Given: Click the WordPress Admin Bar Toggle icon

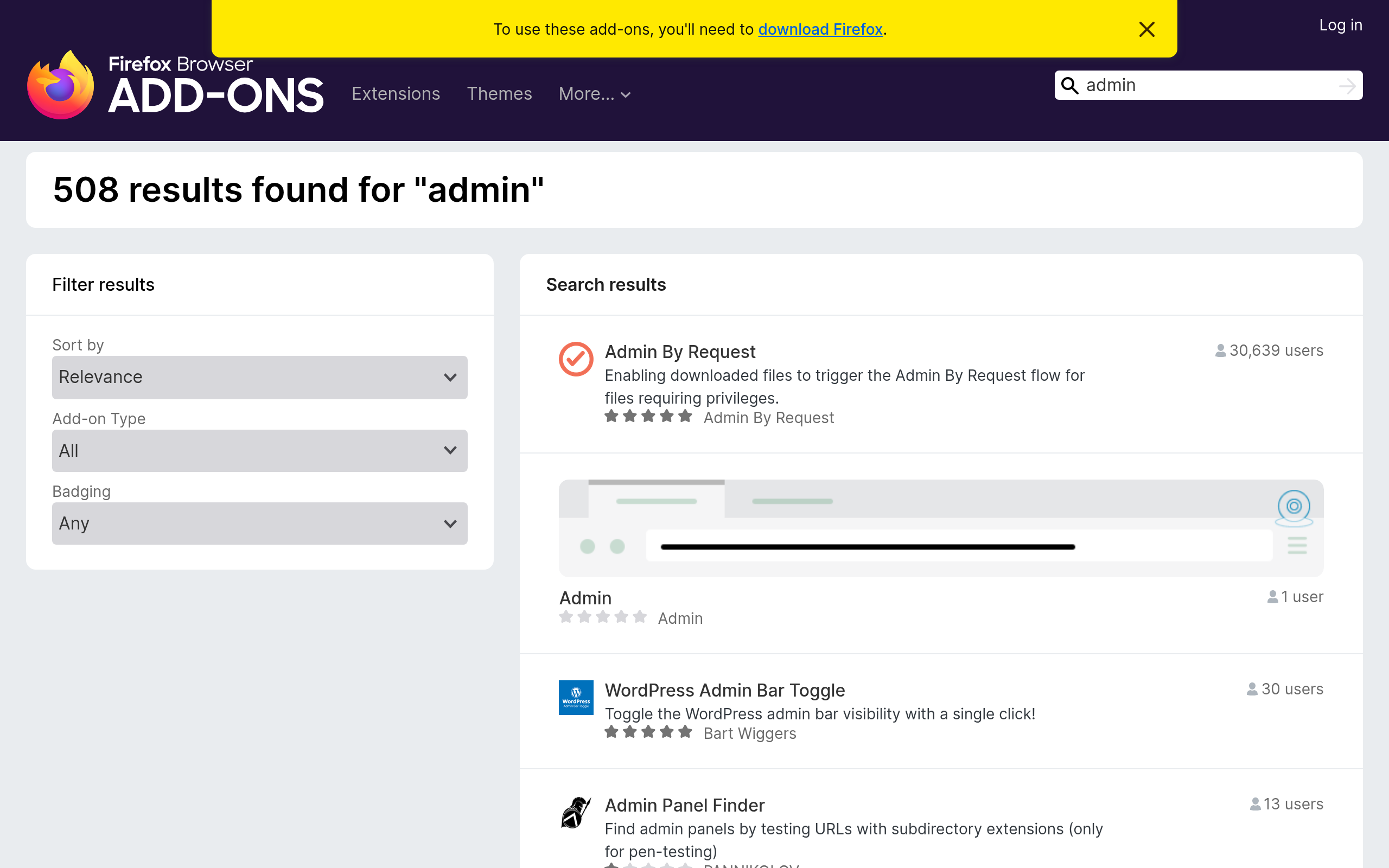Looking at the screenshot, I should pos(576,698).
